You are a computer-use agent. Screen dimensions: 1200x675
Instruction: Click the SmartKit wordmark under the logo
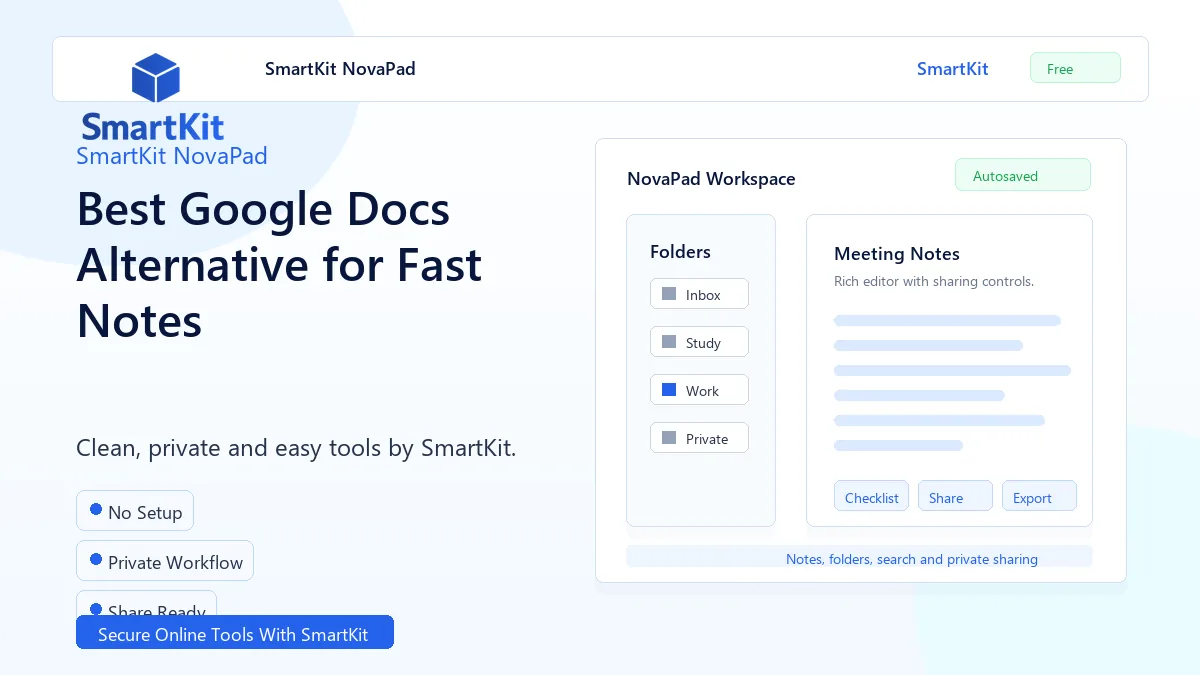(x=153, y=127)
